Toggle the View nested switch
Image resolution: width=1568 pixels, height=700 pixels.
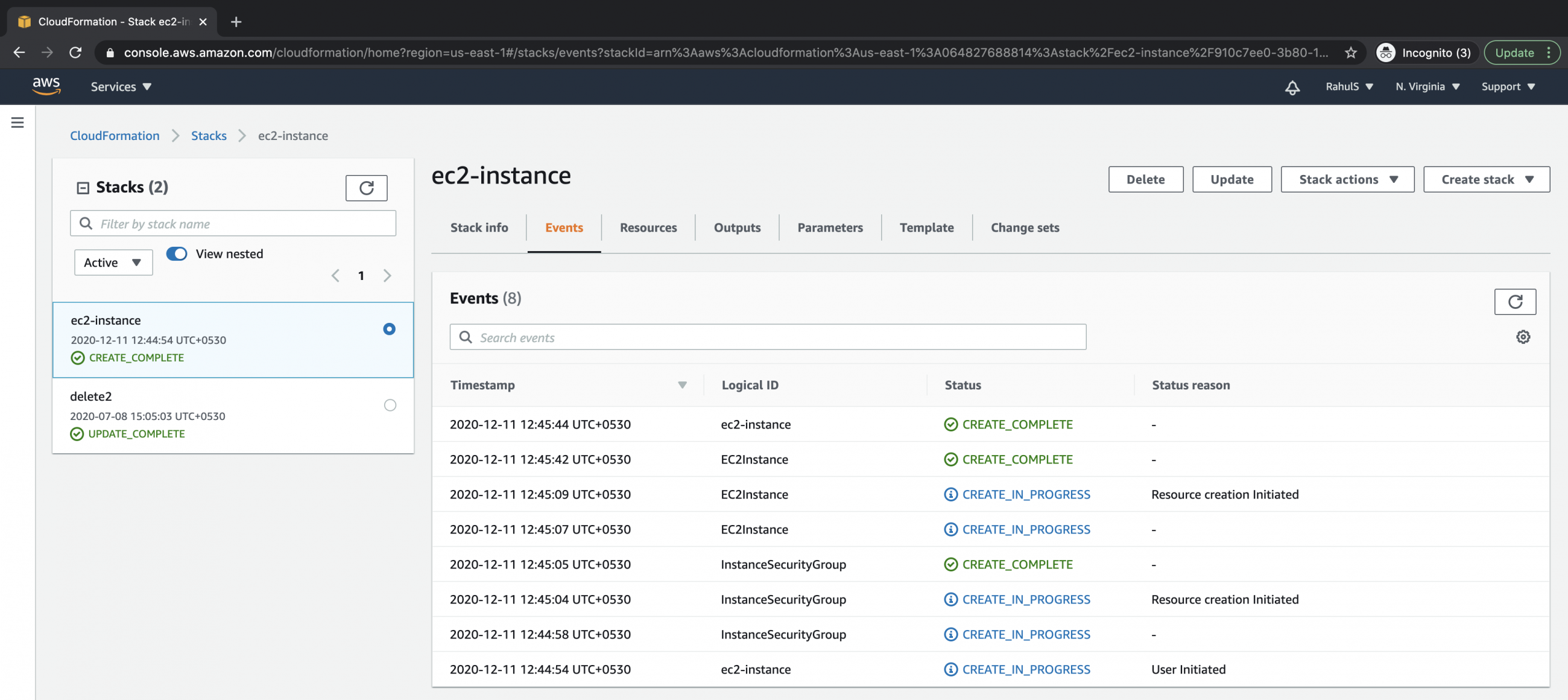click(177, 253)
